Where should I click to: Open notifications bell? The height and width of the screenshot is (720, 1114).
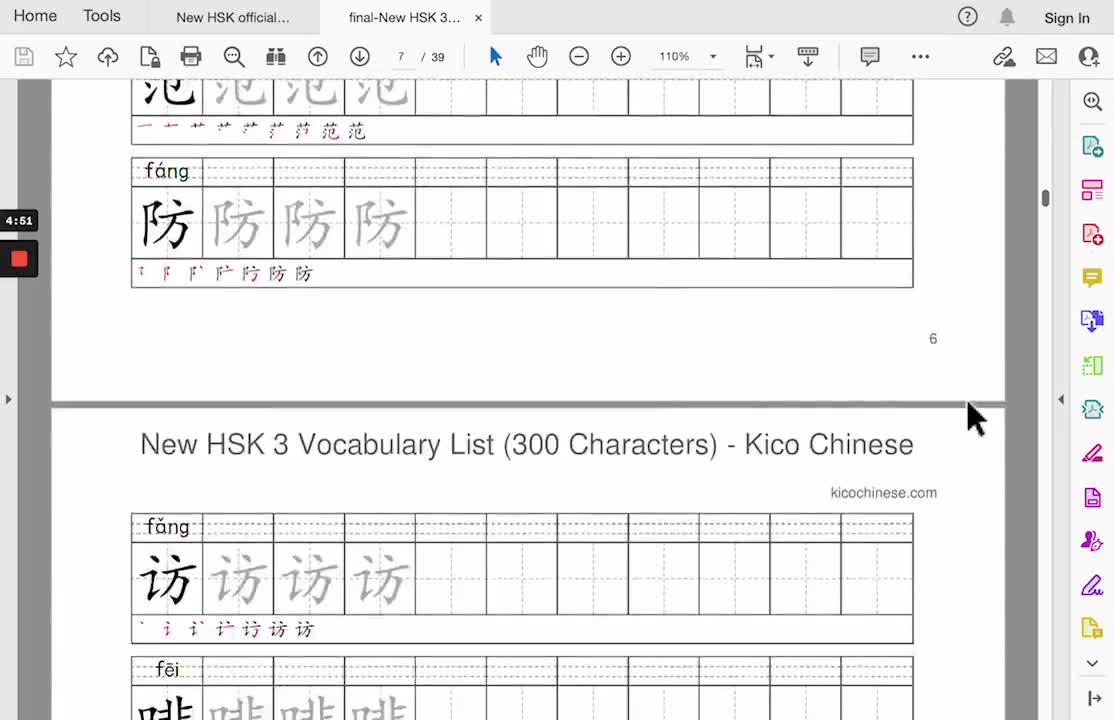(x=1007, y=16)
